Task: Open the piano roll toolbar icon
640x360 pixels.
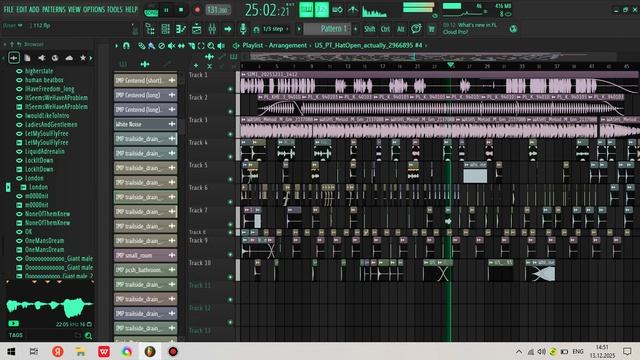Action: (x=181, y=29)
